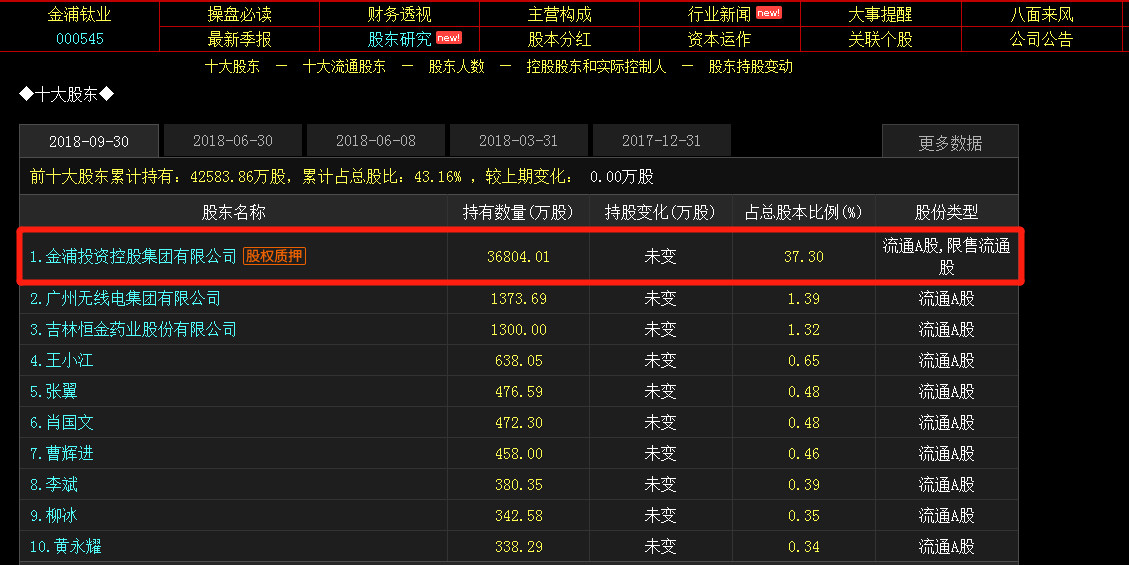The width and height of the screenshot is (1129, 565).
Task: Click the holding value 638.05
Action: [518, 361]
